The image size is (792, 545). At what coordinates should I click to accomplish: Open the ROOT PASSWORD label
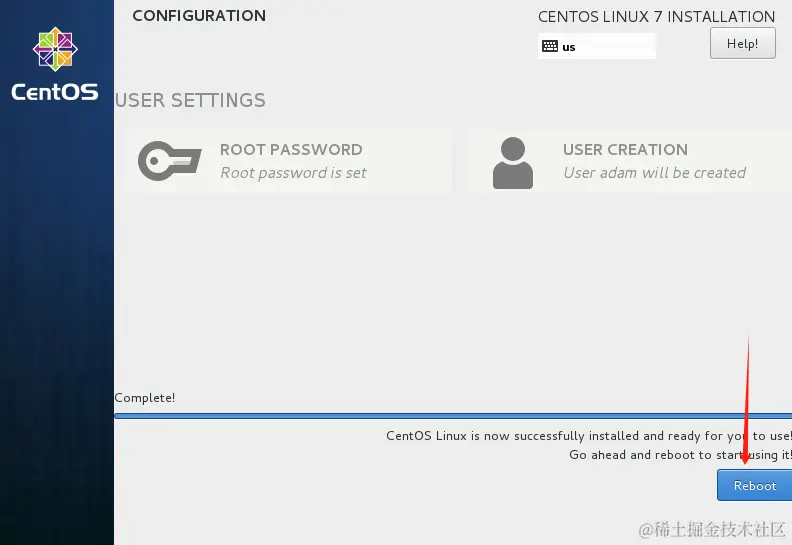[x=291, y=150]
